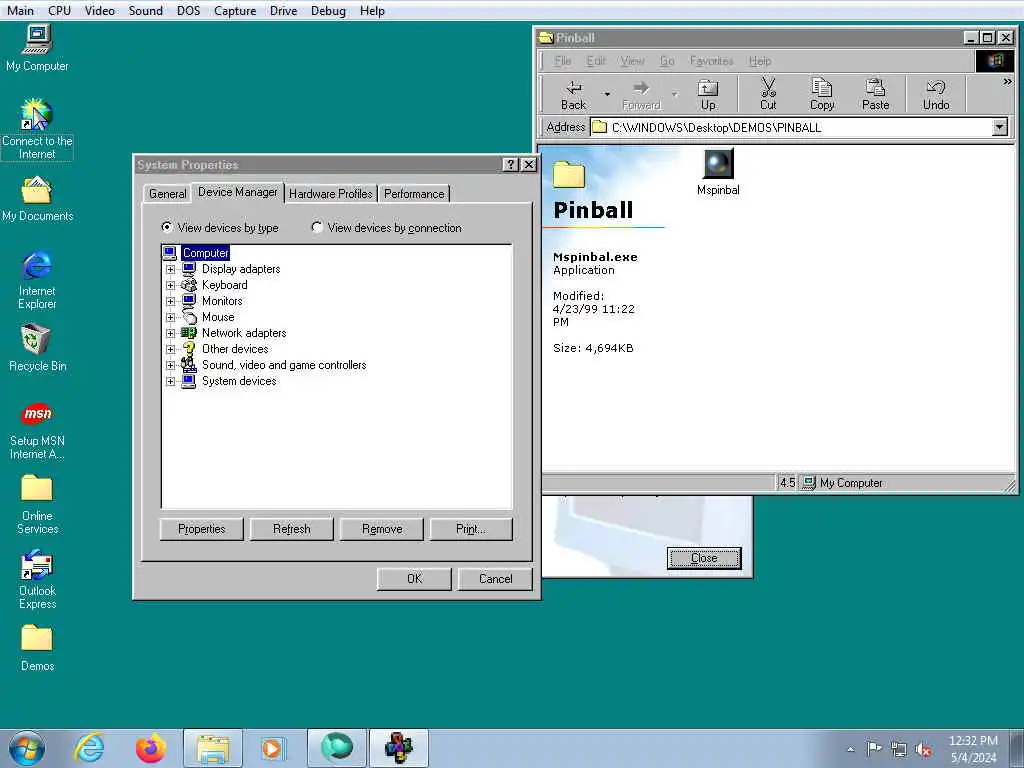Image resolution: width=1024 pixels, height=768 pixels.
Task: Expand System devices node
Action: pos(170,381)
